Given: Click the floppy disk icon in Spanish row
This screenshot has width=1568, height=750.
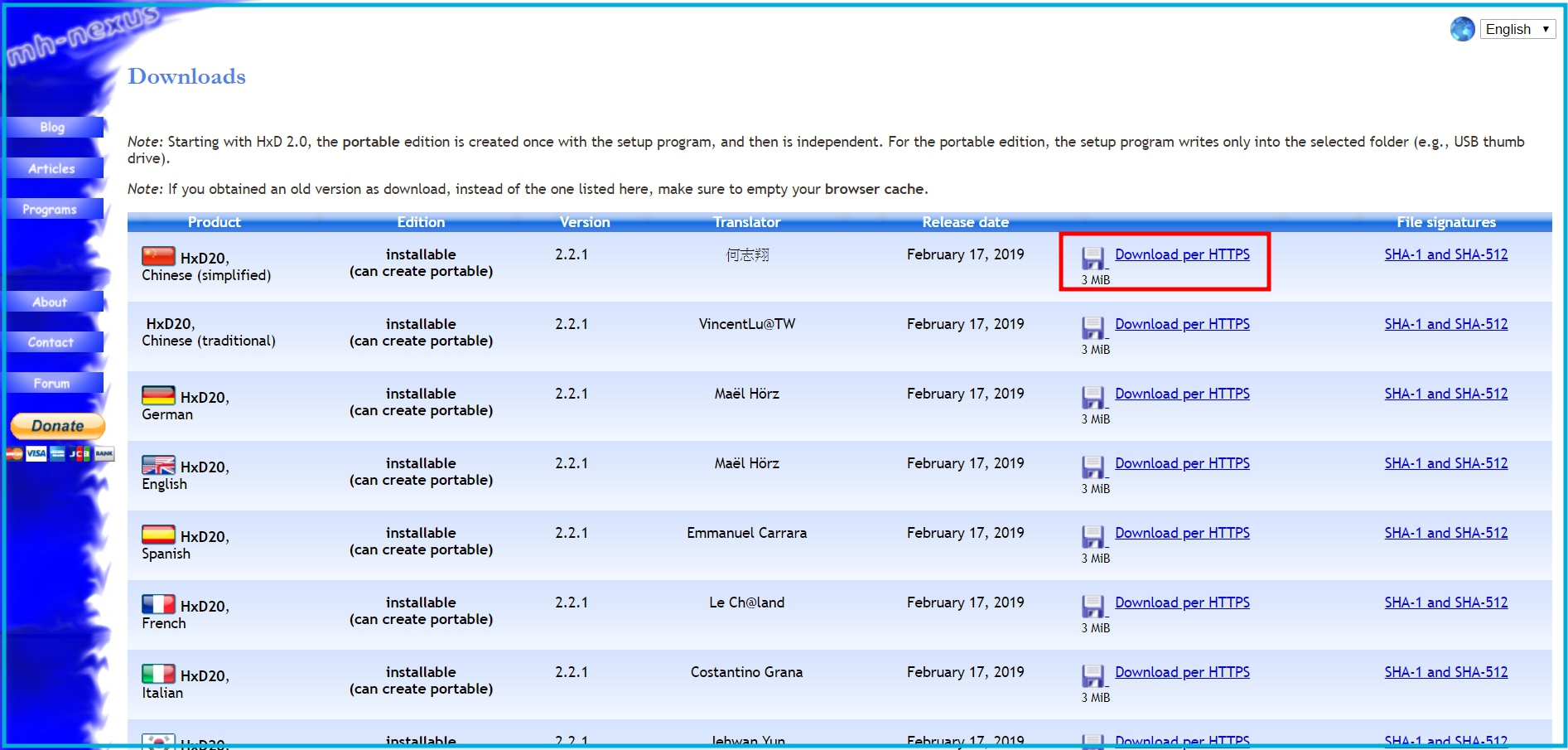Looking at the screenshot, I should pos(1093,536).
